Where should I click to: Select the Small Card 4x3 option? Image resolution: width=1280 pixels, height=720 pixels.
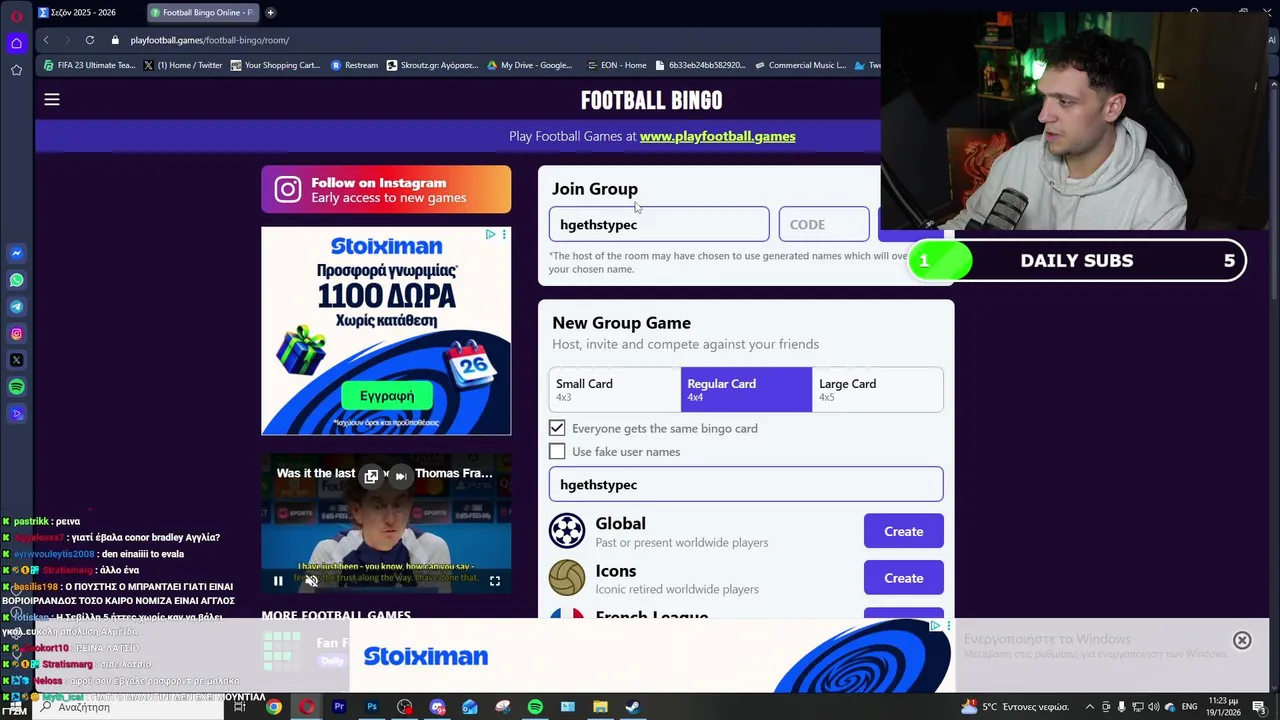(615, 390)
